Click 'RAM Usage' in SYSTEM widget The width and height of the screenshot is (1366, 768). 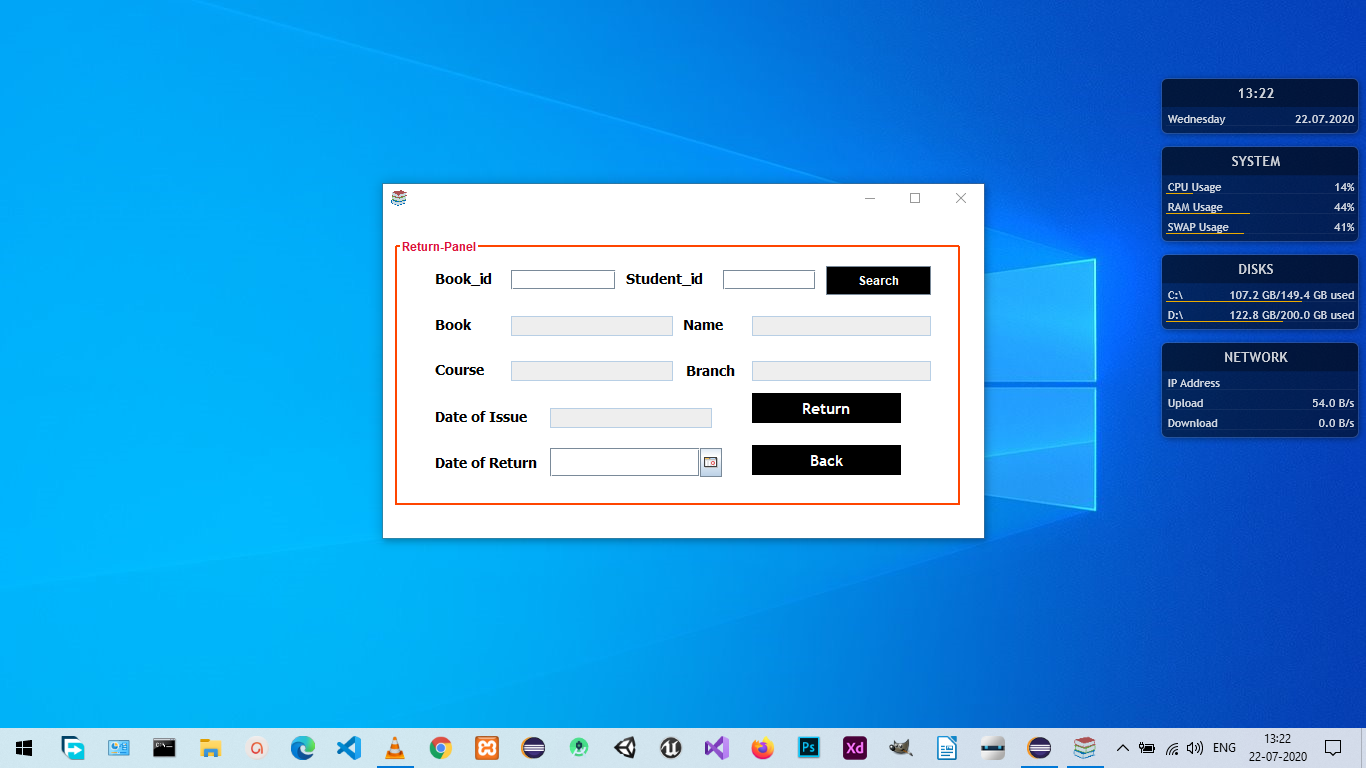click(x=1195, y=207)
